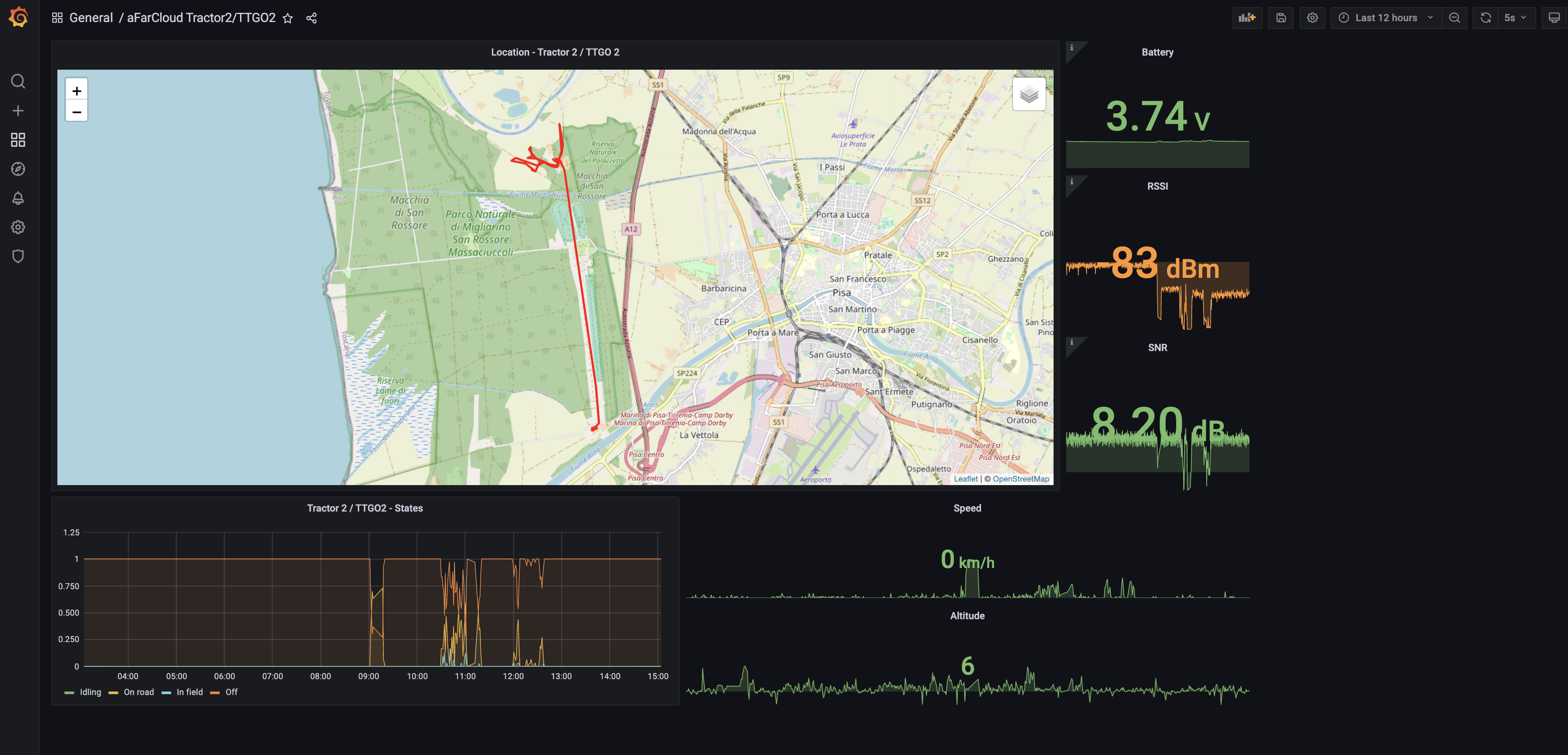Open the search dashboards icon
The height and width of the screenshot is (755, 1568).
[x=18, y=81]
